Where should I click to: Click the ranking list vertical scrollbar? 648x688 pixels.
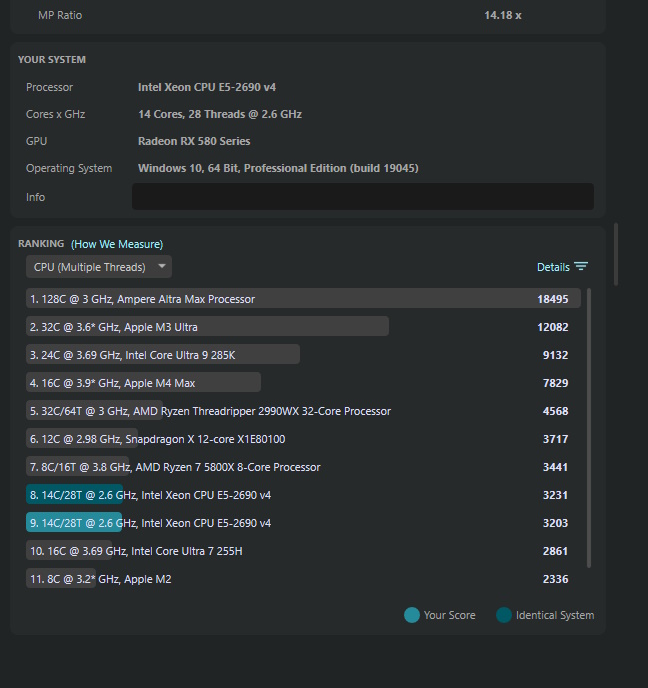coord(589,428)
